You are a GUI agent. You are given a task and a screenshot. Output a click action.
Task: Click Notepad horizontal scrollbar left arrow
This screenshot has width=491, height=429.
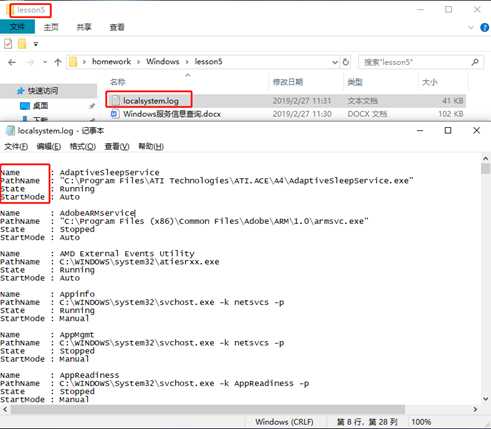pyautogui.click(x=5, y=409)
